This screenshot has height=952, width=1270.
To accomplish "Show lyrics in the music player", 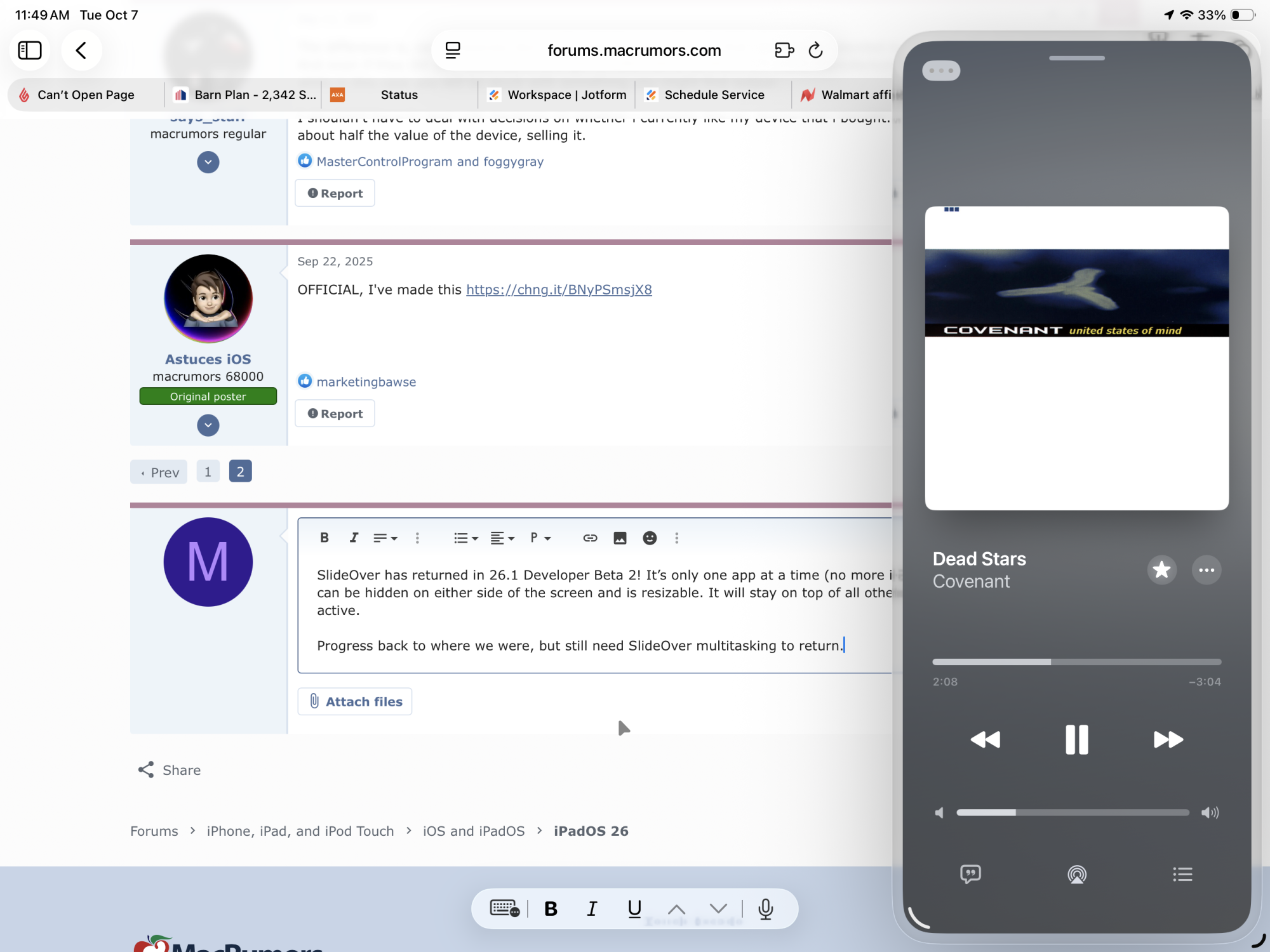I will [970, 875].
